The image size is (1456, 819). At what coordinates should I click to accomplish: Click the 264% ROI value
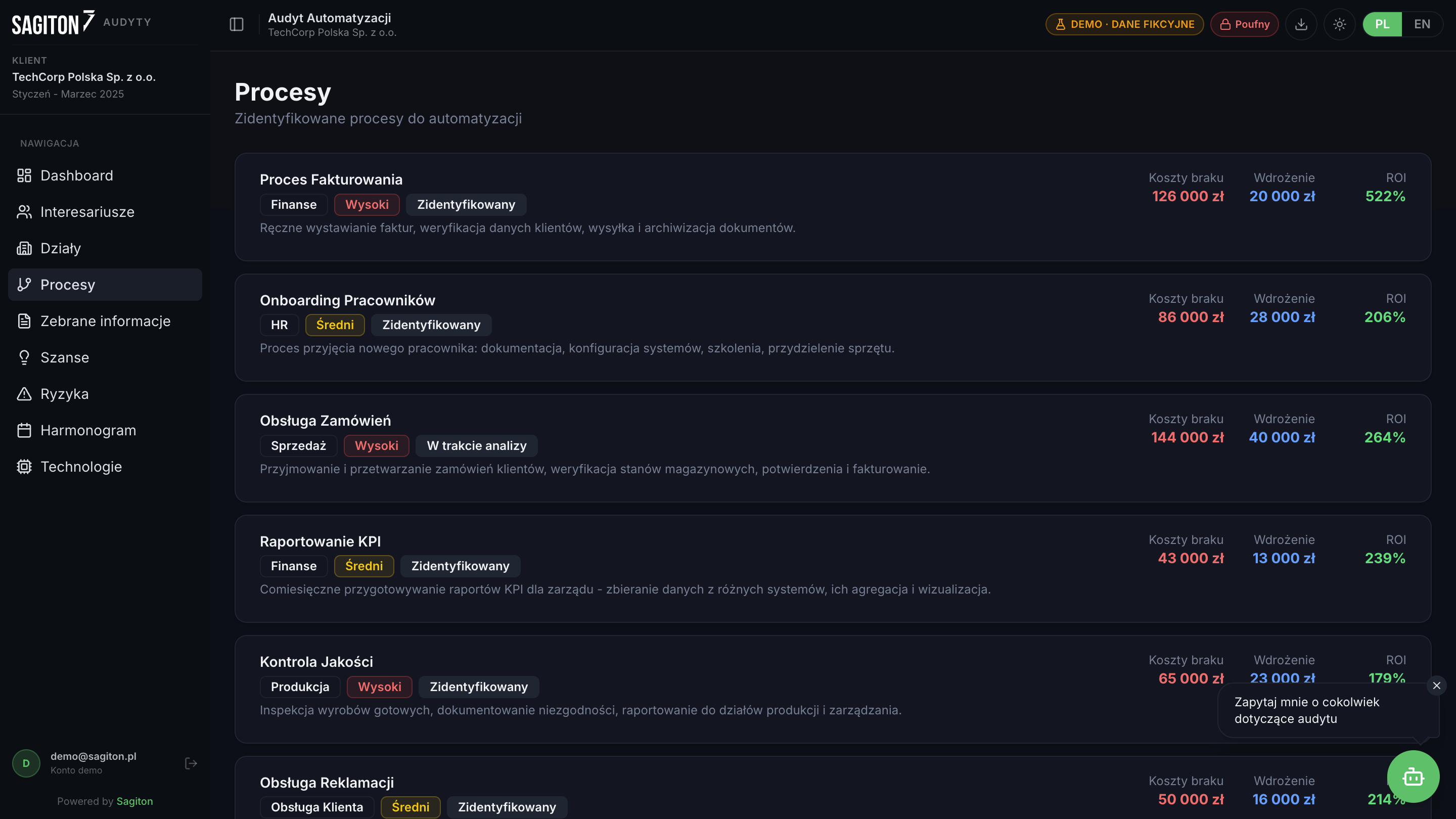coord(1385,437)
